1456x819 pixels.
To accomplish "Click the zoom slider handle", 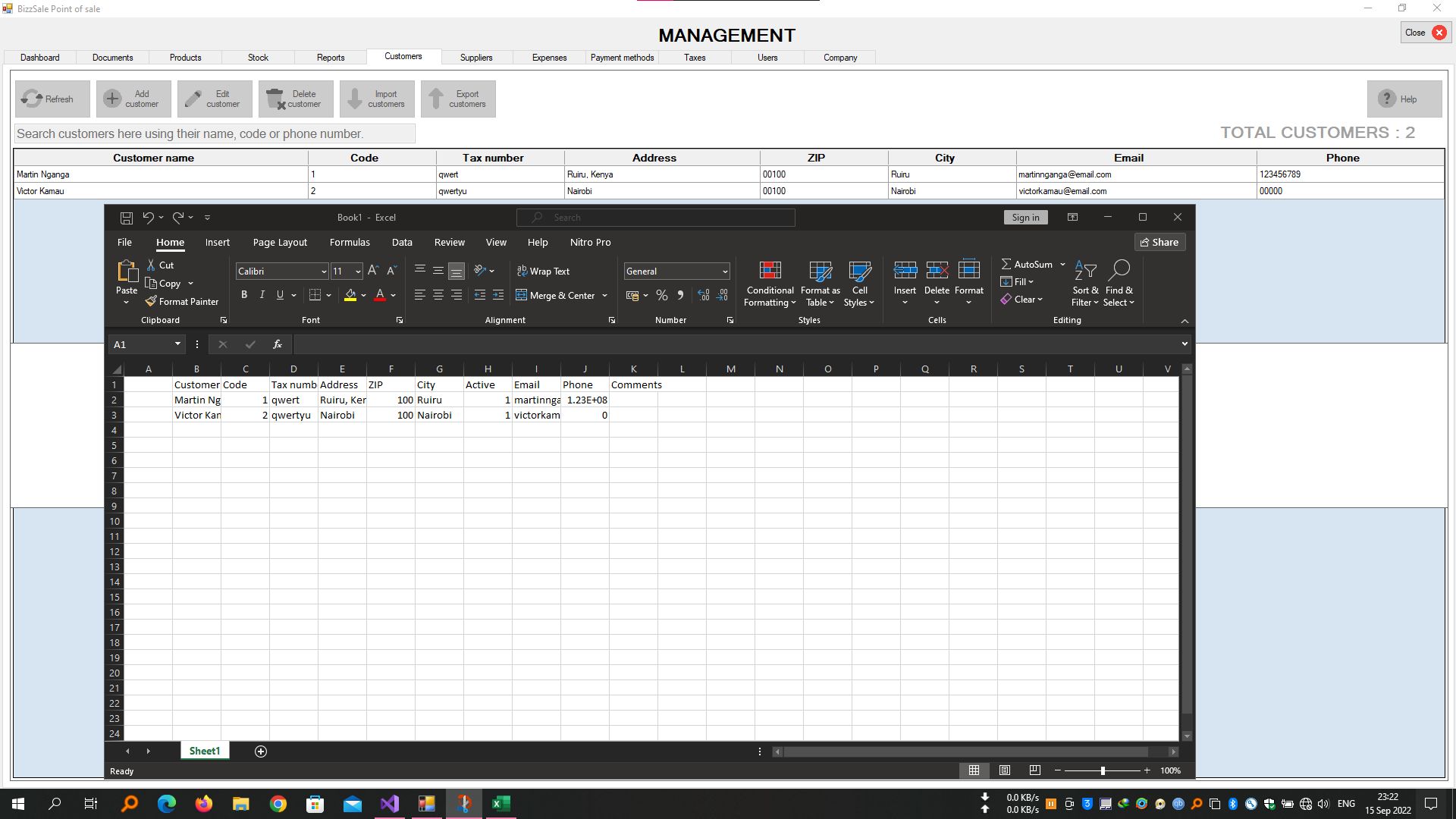I will (1103, 770).
